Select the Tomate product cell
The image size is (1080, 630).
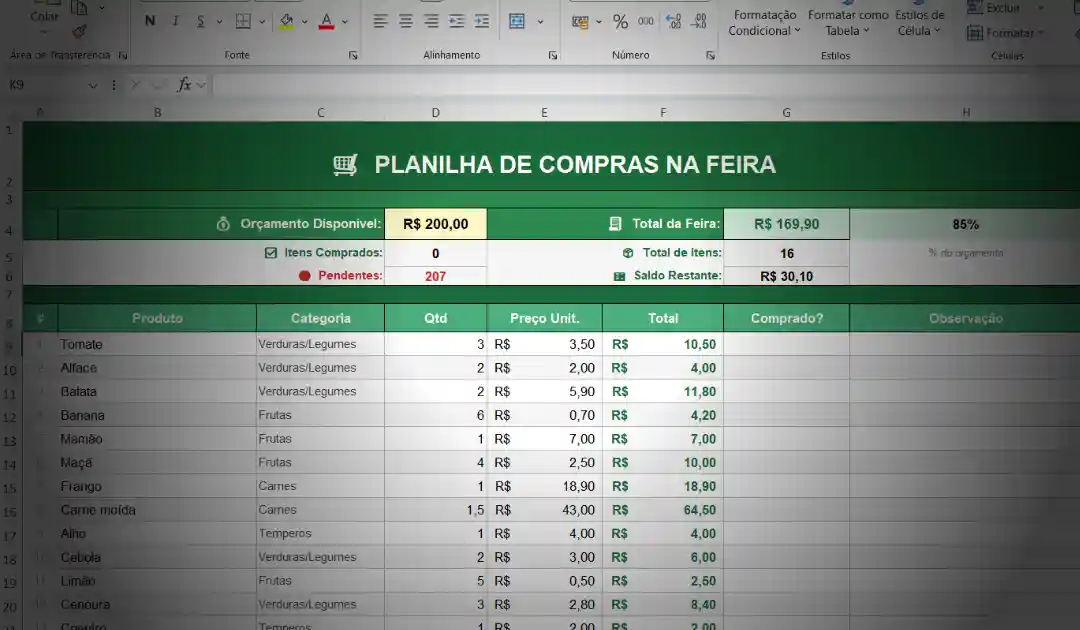coord(157,344)
